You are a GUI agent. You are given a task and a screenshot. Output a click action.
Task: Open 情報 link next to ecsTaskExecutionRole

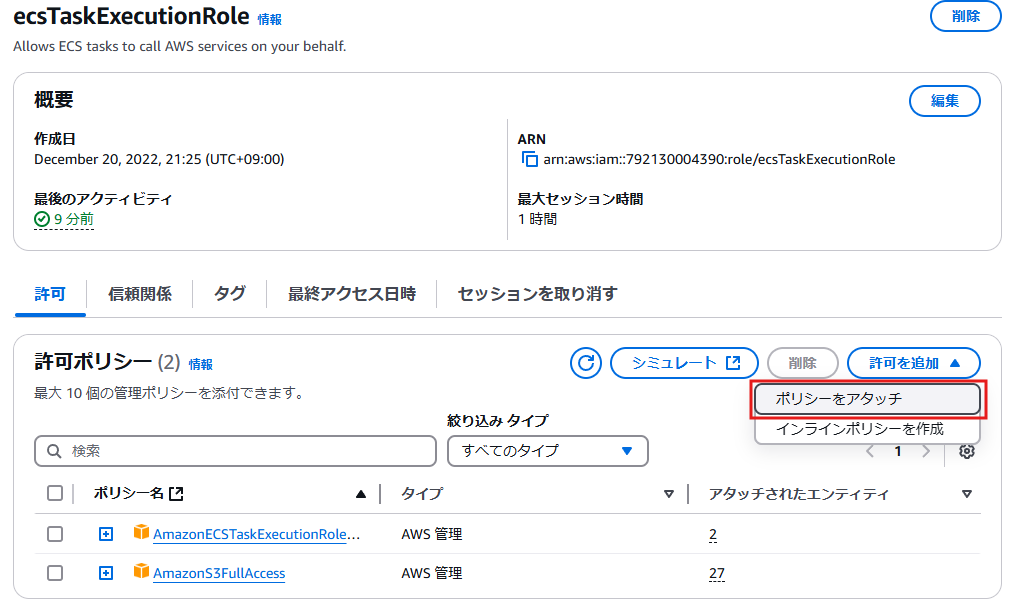[269, 20]
